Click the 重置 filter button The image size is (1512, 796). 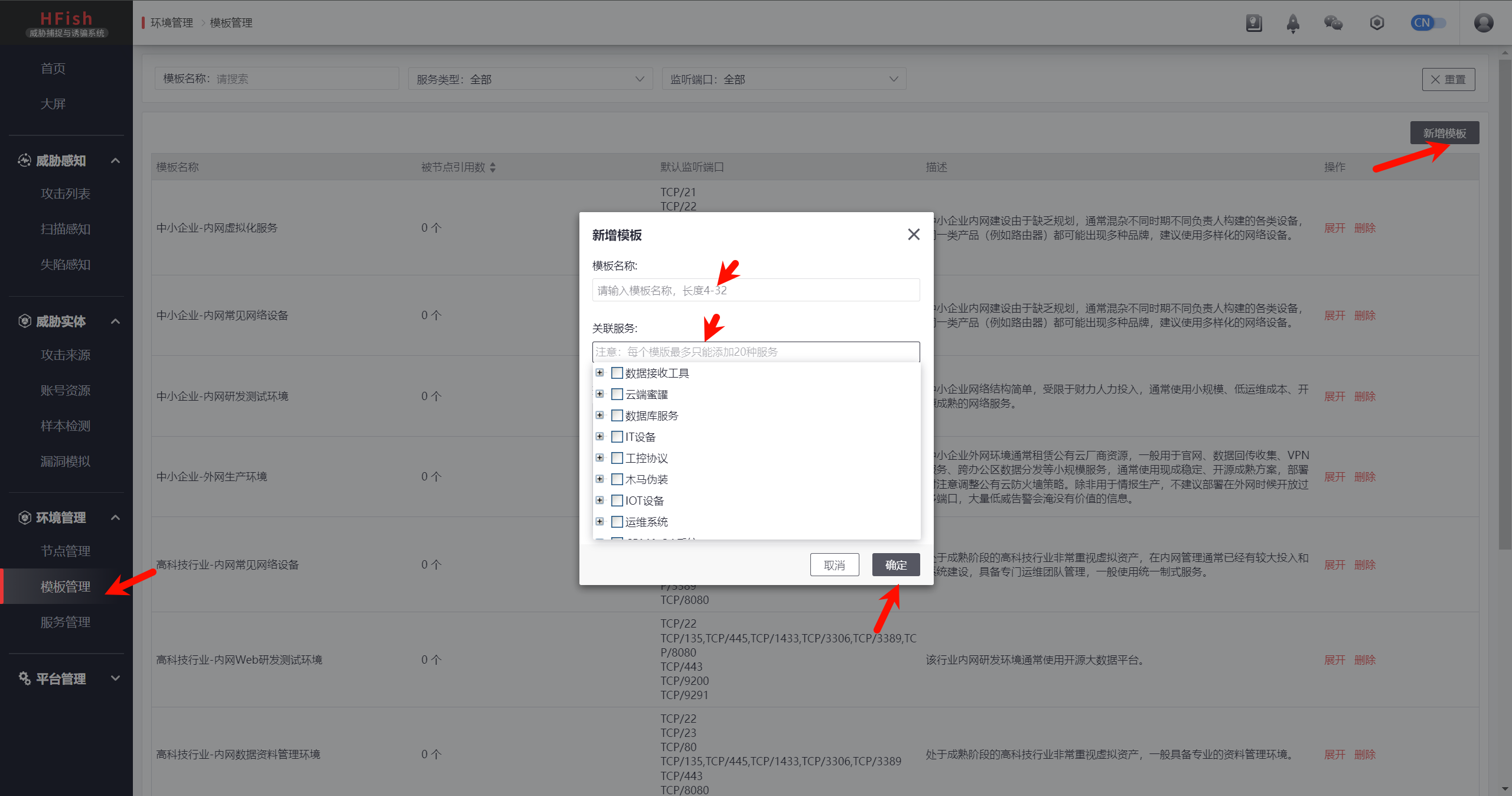1448,79
